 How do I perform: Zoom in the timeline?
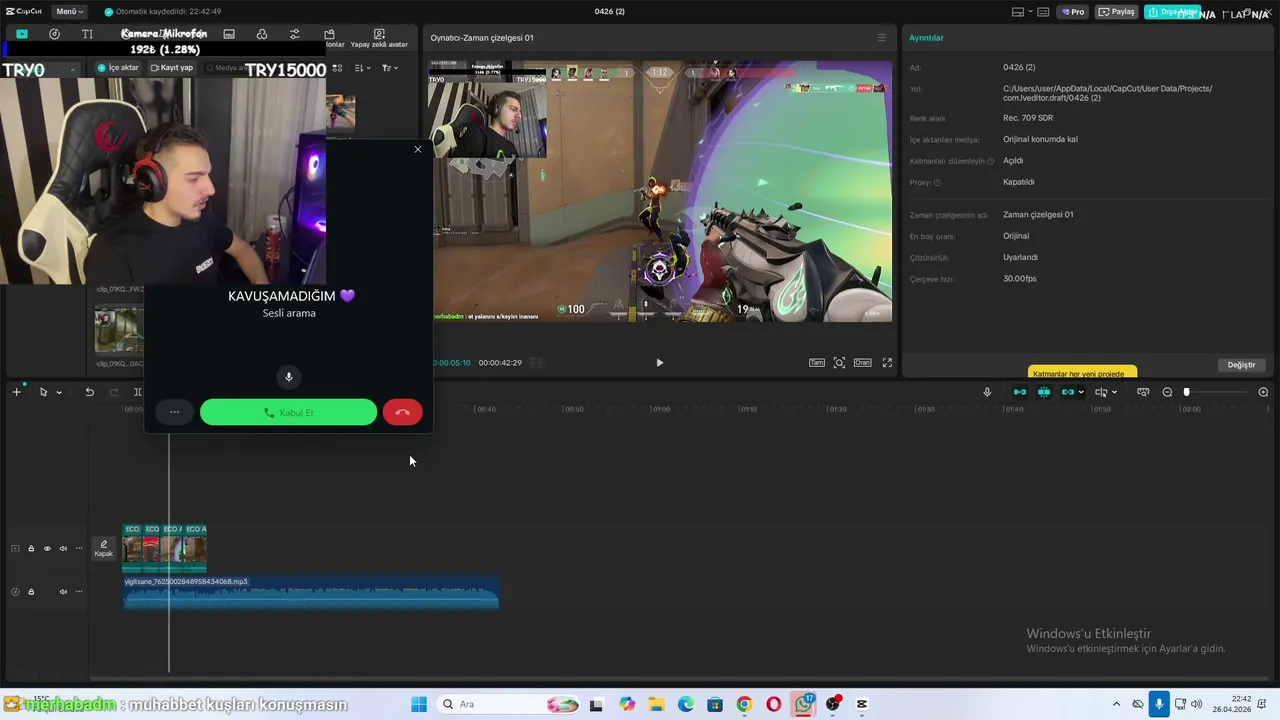tap(1263, 392)
